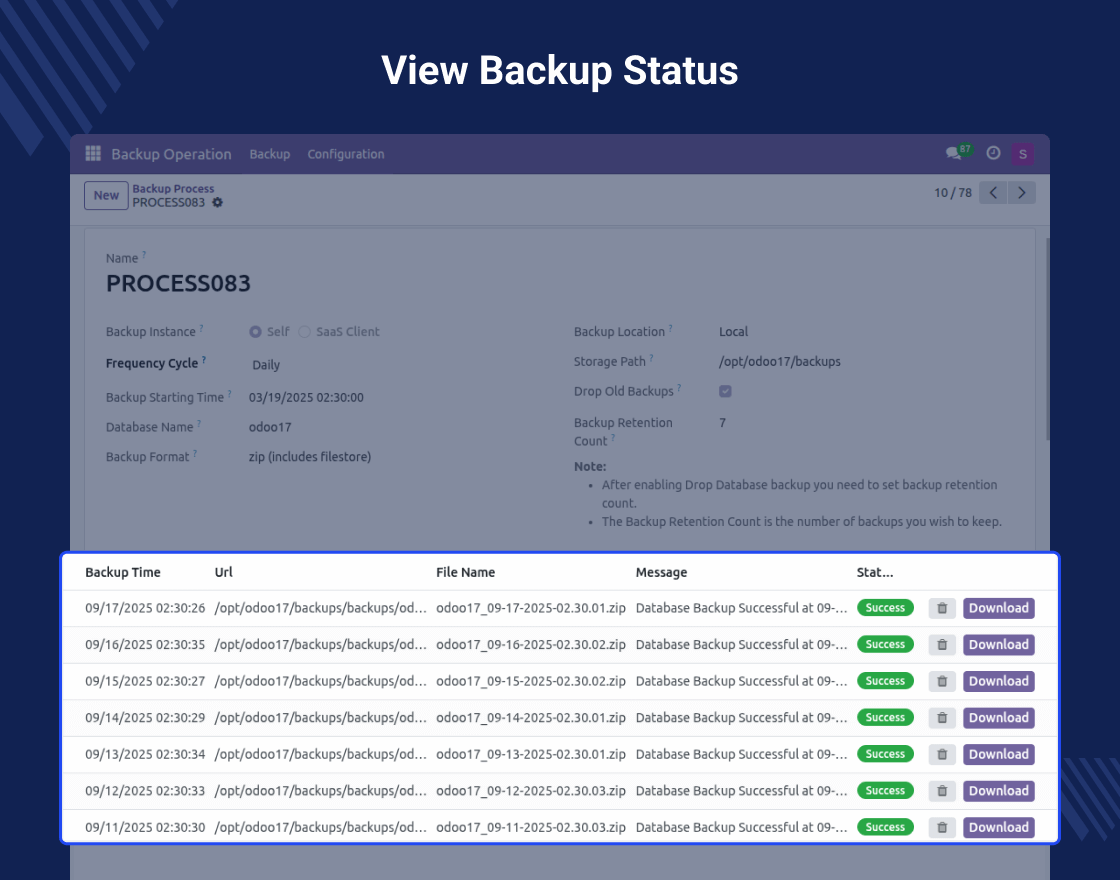This screenshot has height=880, width=1120.
Task: Click the help tooltip beside Storage Path label
Action: pos(651,358)
